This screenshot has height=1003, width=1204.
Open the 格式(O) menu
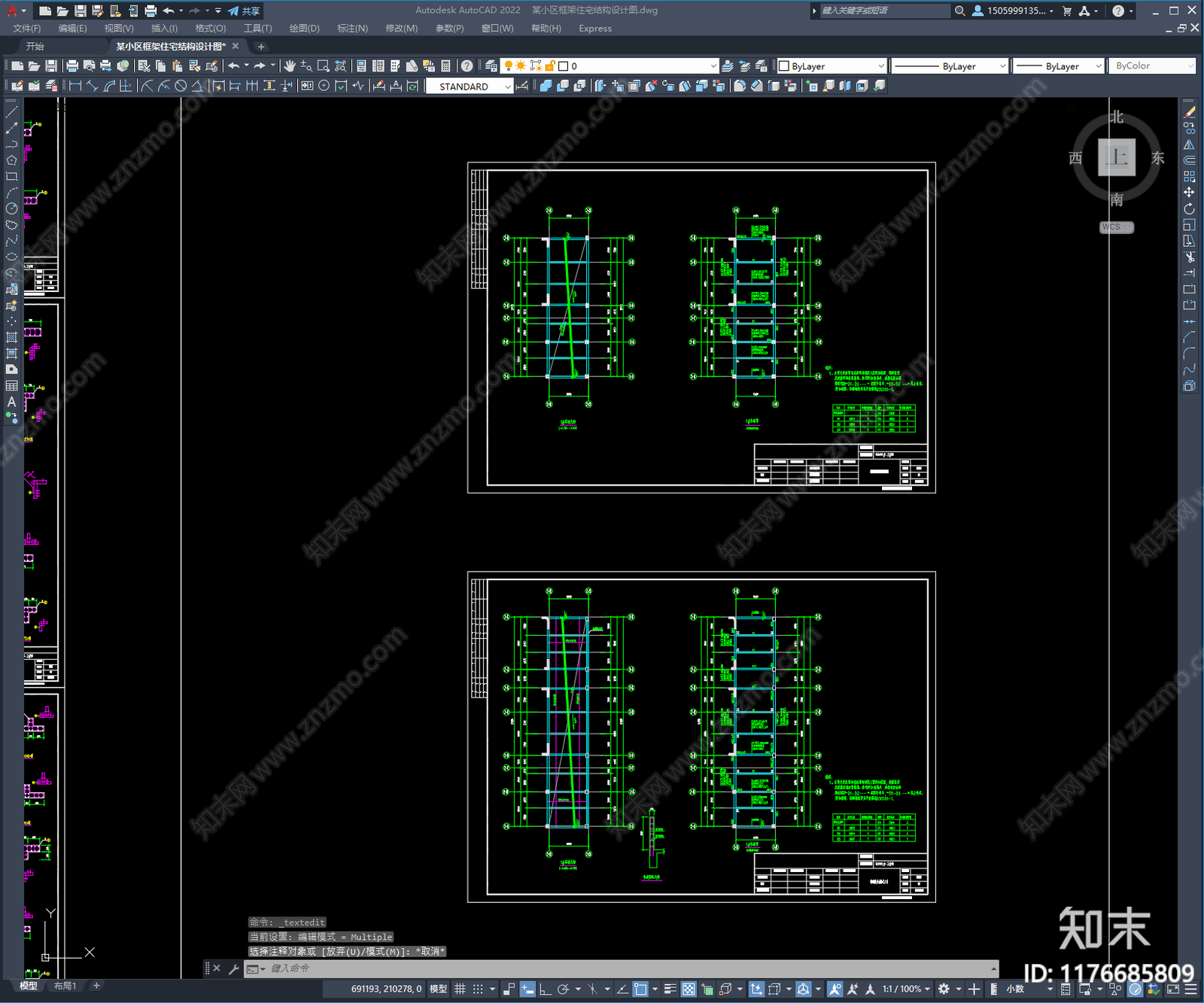[x=210, y=29]
